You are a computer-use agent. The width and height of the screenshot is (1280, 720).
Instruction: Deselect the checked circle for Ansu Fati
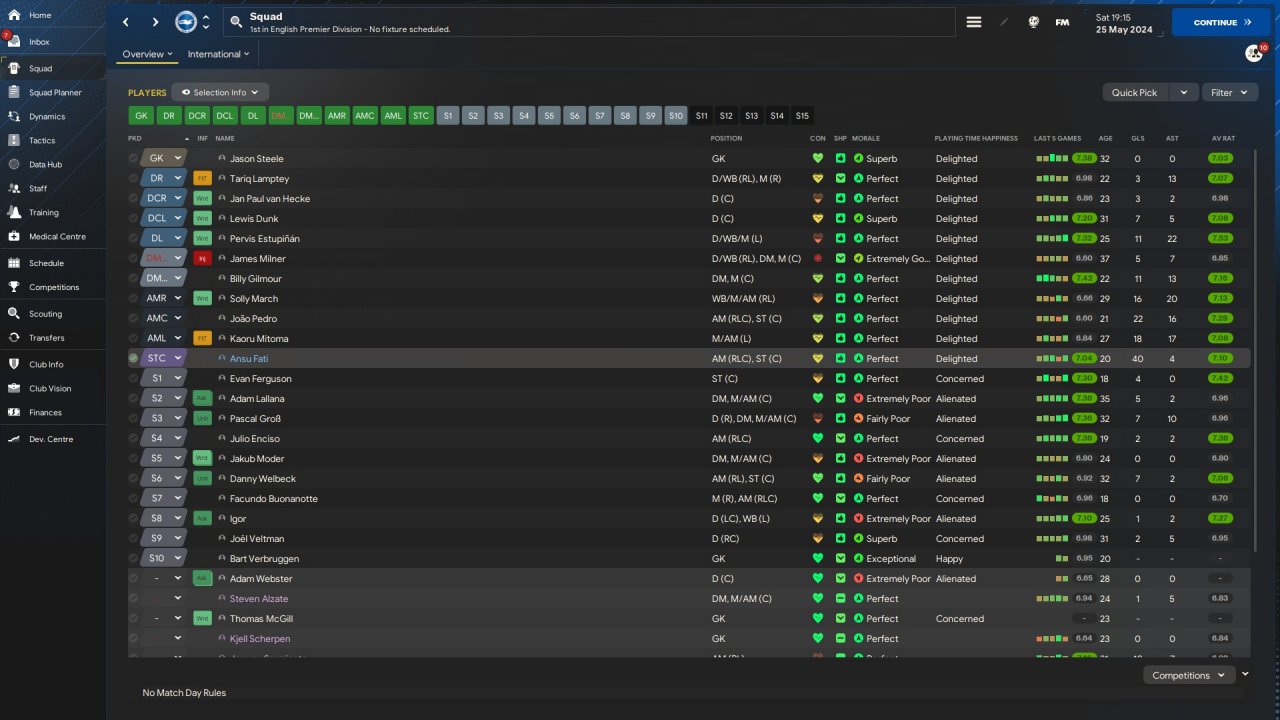pyautogui.click(x=134, y=358)
